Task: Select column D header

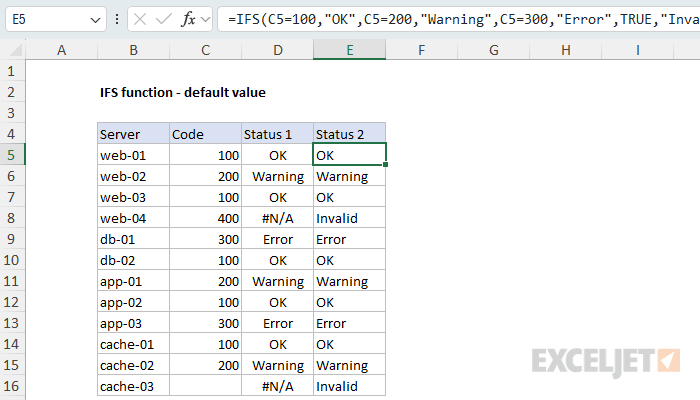Action: 278,50
